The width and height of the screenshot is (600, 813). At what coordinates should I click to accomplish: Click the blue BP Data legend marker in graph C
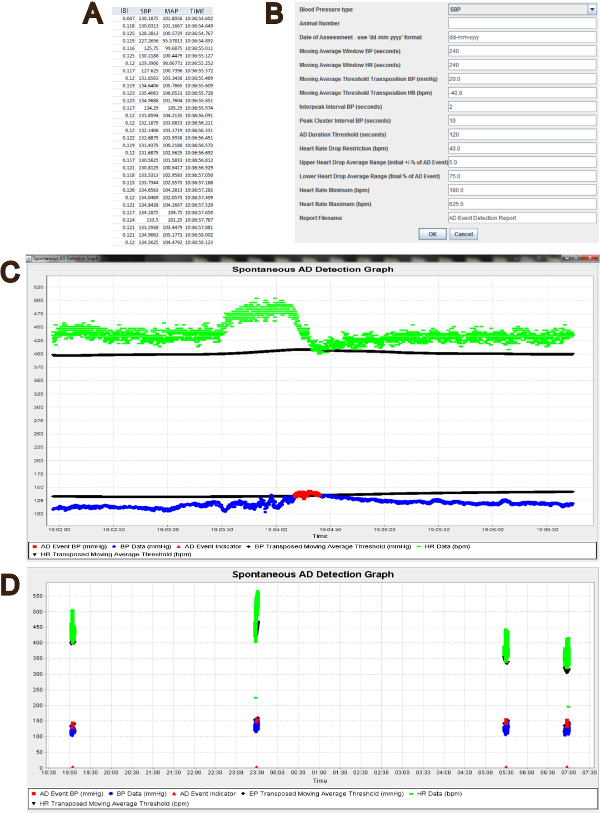coord(114,546)
